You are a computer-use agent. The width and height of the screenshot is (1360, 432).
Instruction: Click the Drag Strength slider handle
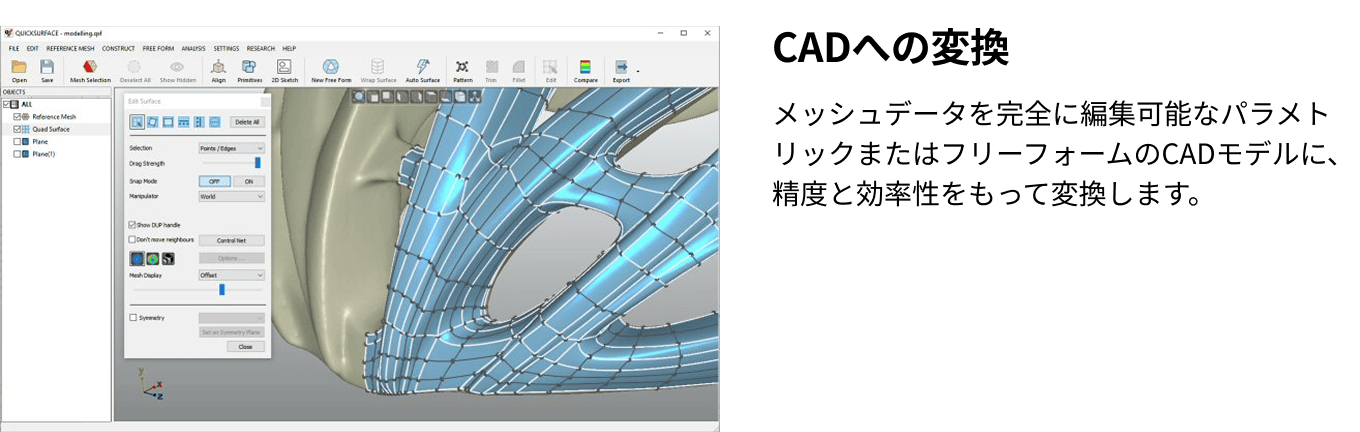click(x=257, y=163)
